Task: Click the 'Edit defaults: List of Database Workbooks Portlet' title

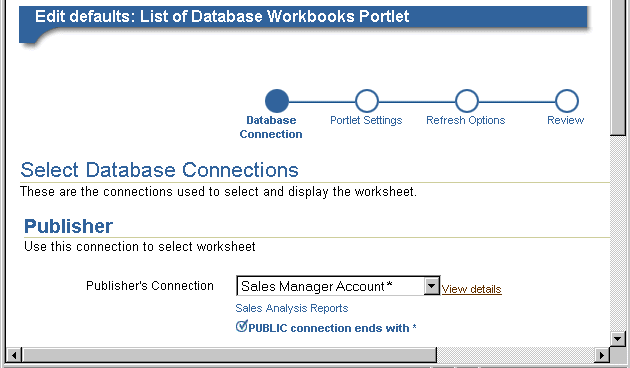Action: tap(222, 16)
